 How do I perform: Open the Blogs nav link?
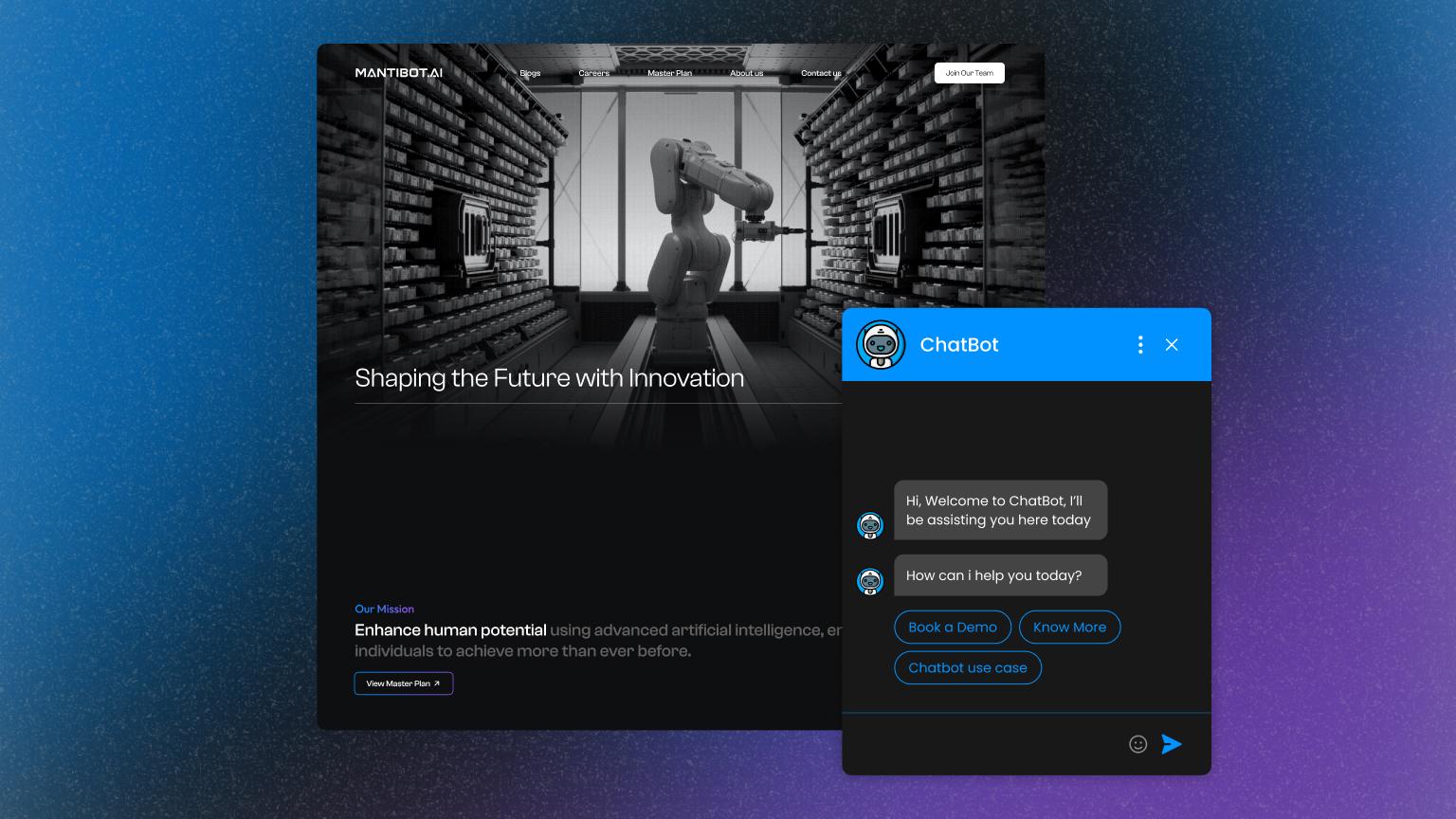[530, 73]
